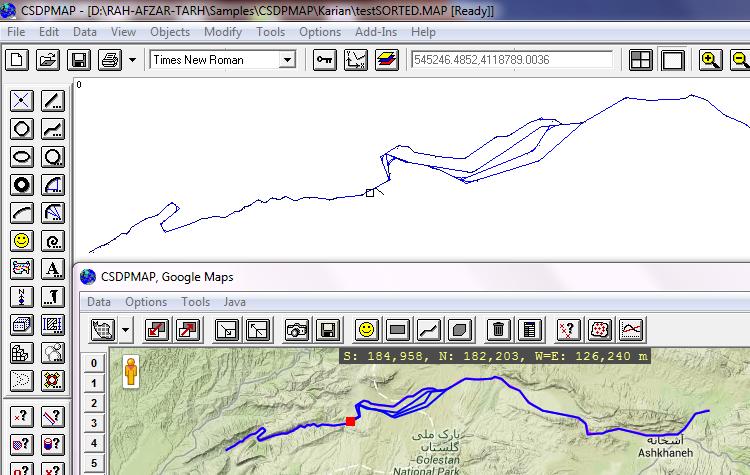Click the coordinates input field
The height and width of the screenshot is (475, 750).
click(x=512, y=60)
